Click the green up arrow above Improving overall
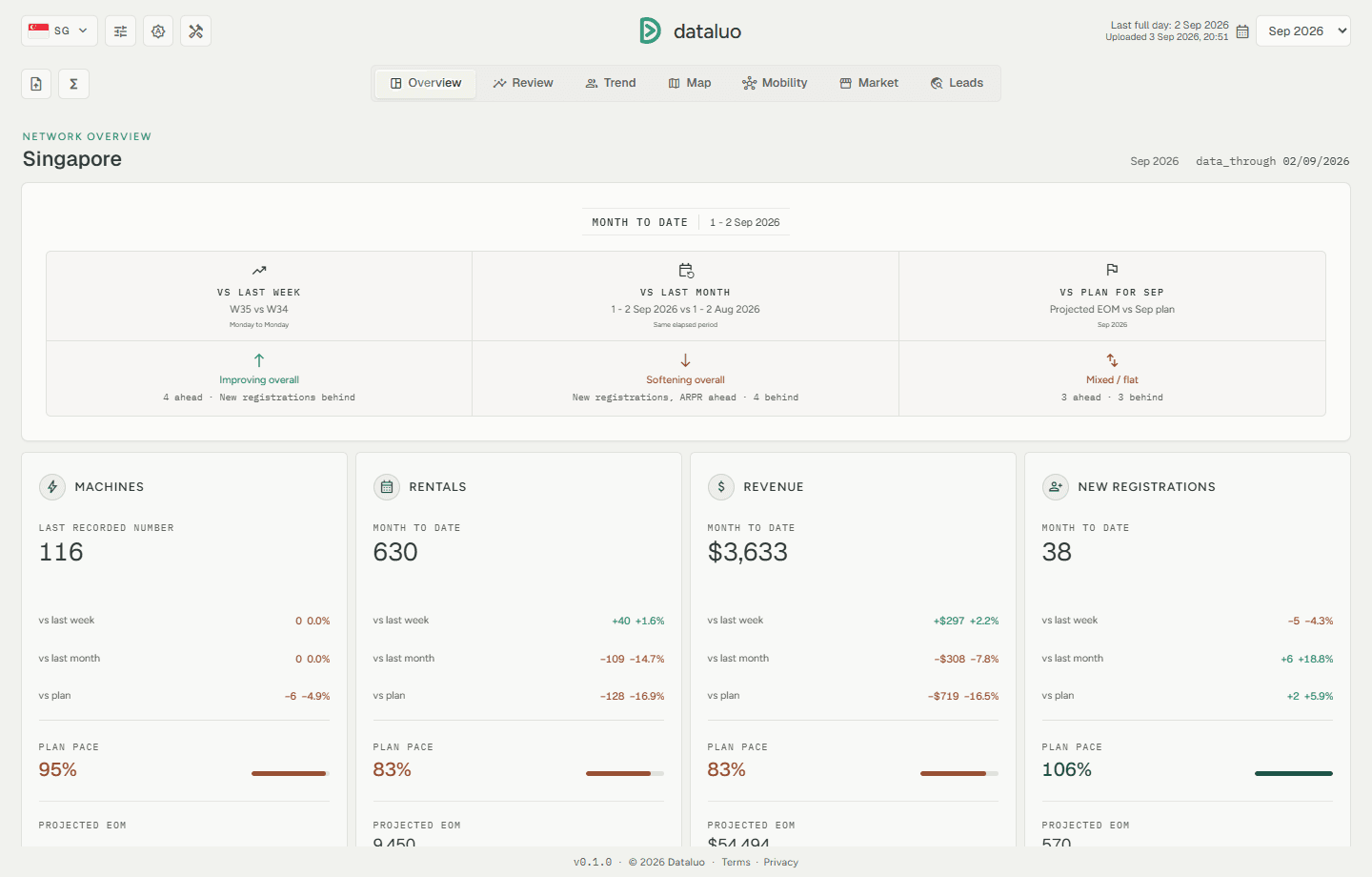The height and width of the screenshot is (877, 1372). coord(259,360)
